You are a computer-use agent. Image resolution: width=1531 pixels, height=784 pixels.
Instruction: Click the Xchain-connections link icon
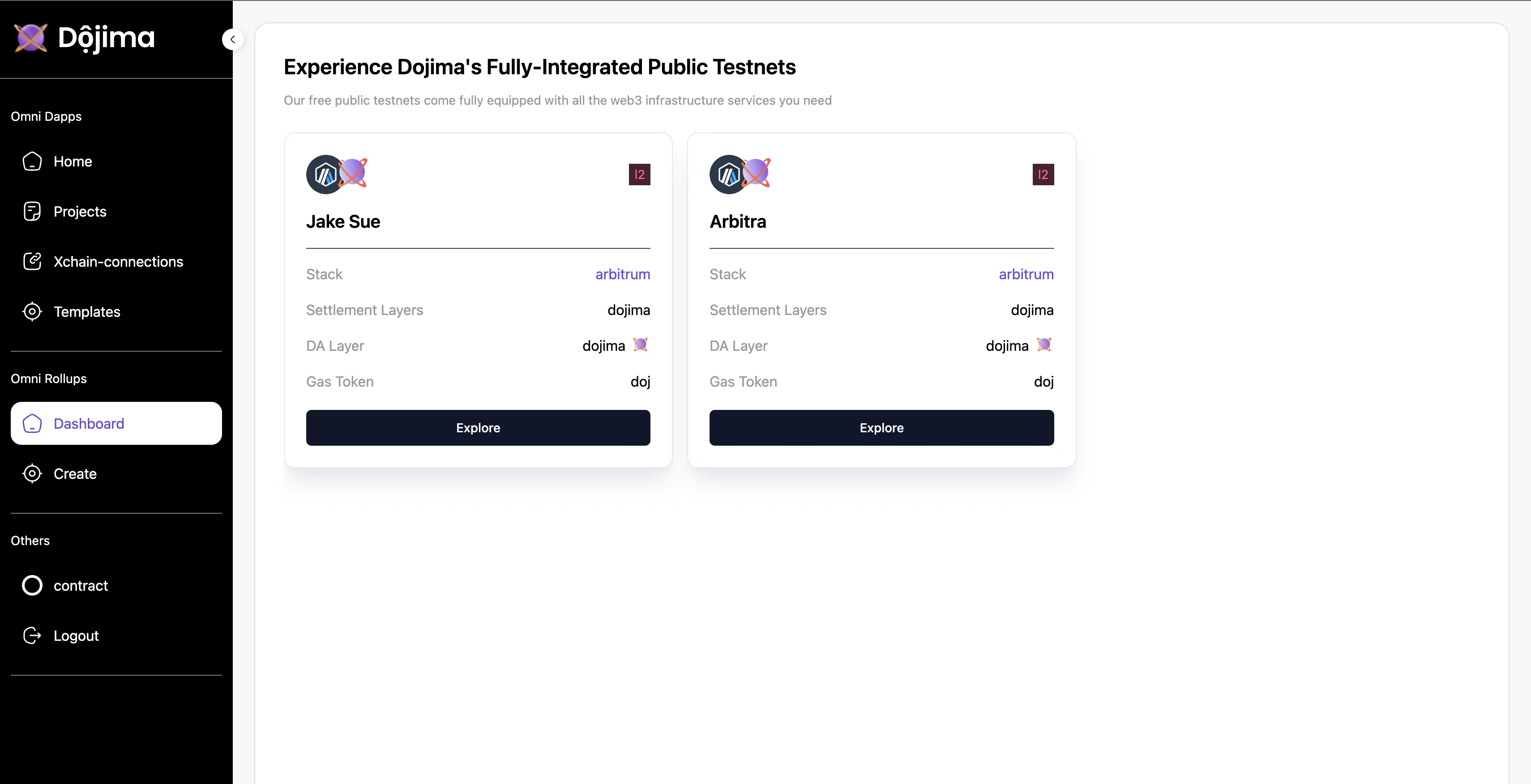[32, 261]
